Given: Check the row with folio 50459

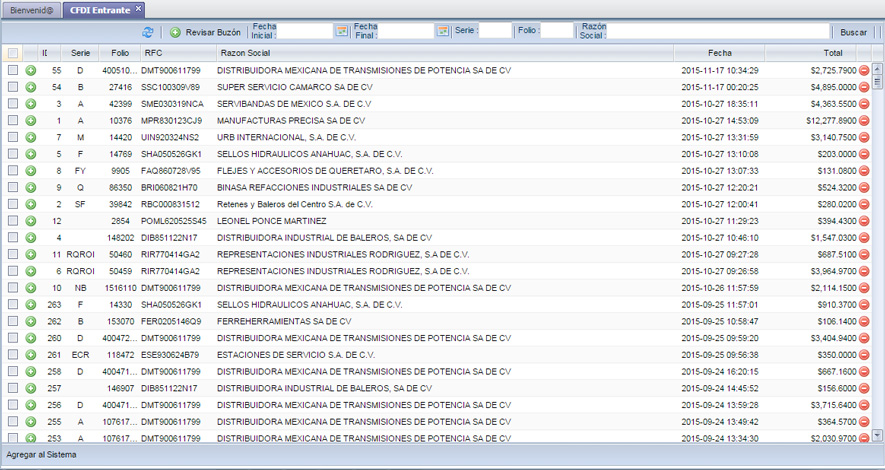Looking at the screenshot, I should click(x=13, y=271).
